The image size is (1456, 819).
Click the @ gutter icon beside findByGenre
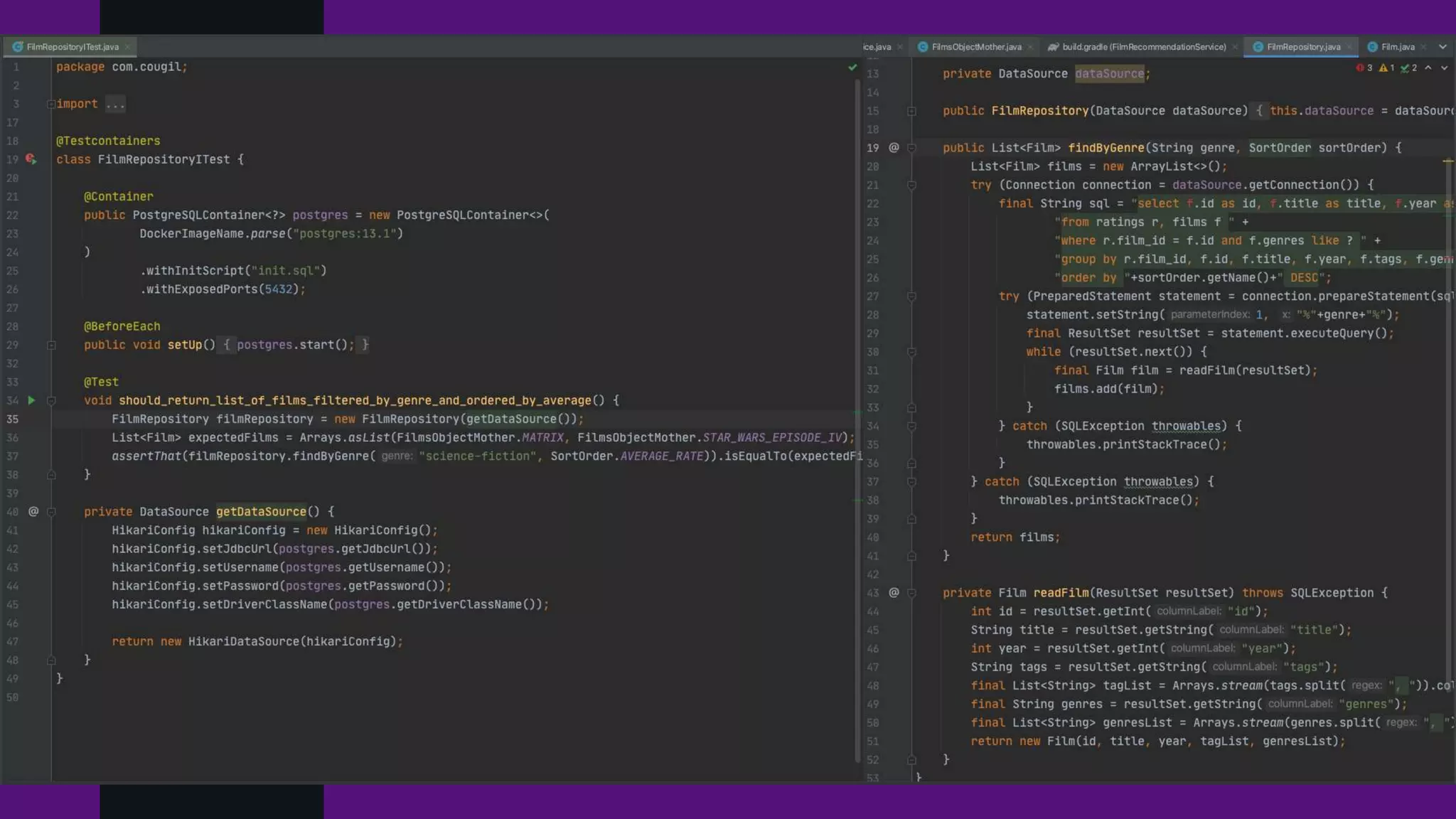(x=894, y=147)
